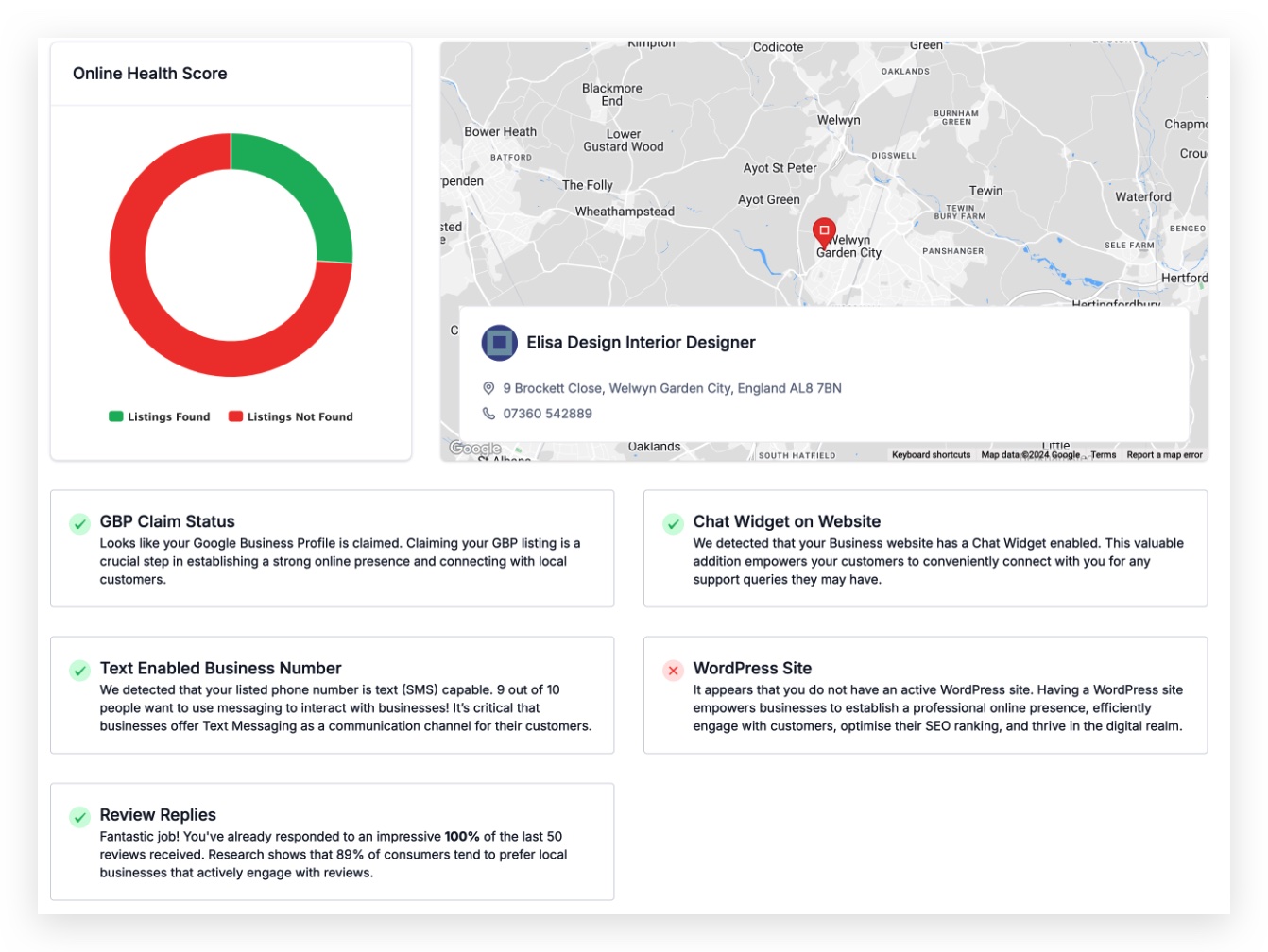This screenshot has width=1268, height=952.
Task: Click the red Listings Not Found legend swatch
Action: pyautogui.click(x=236, y=416)
